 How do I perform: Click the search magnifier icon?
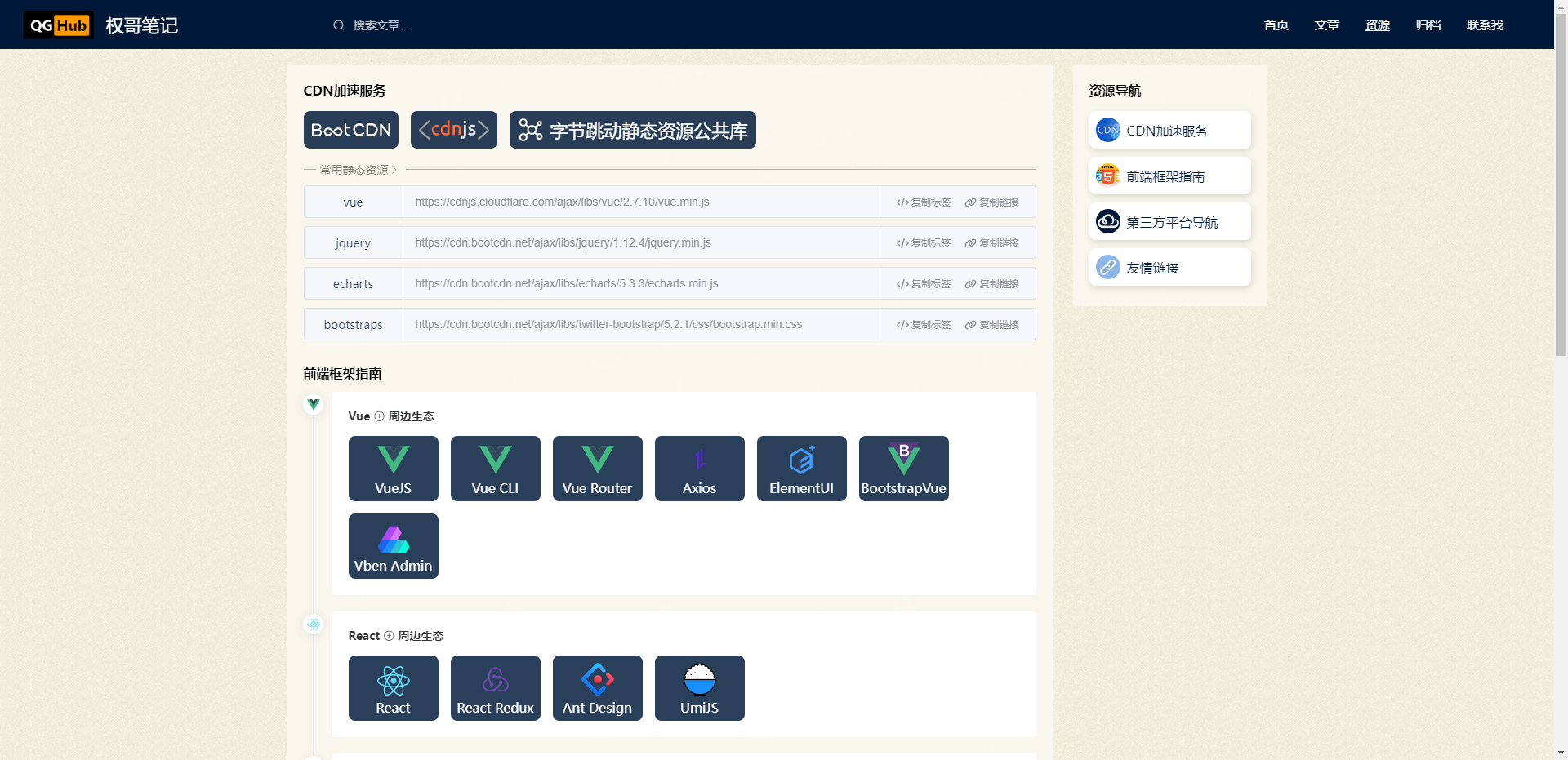pos(338,25)
